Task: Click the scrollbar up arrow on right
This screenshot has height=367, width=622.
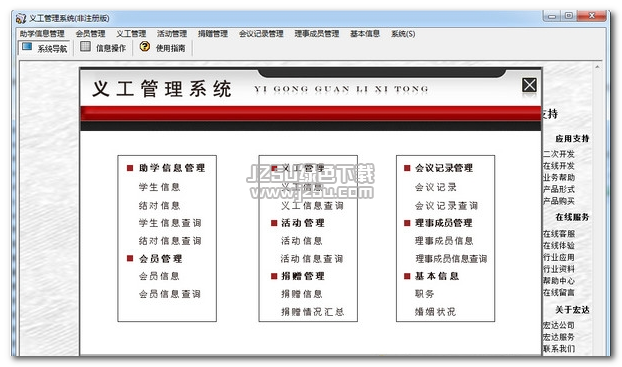Action: (597, 67)
